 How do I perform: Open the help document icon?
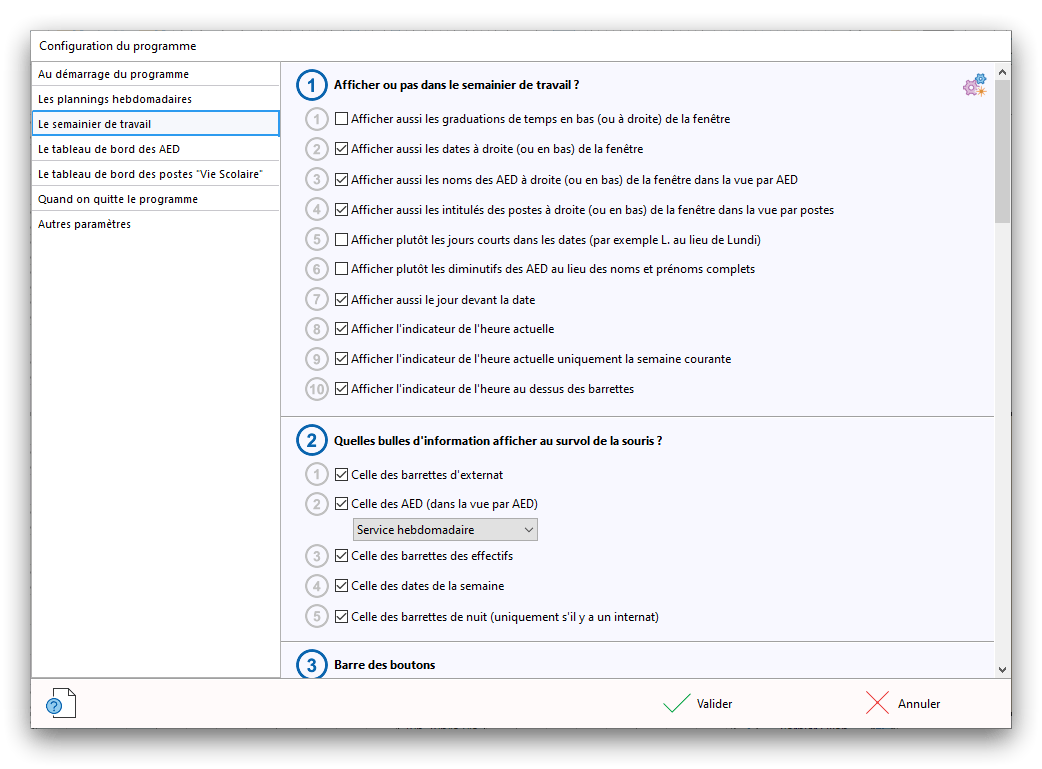click(x=61, y=704)
